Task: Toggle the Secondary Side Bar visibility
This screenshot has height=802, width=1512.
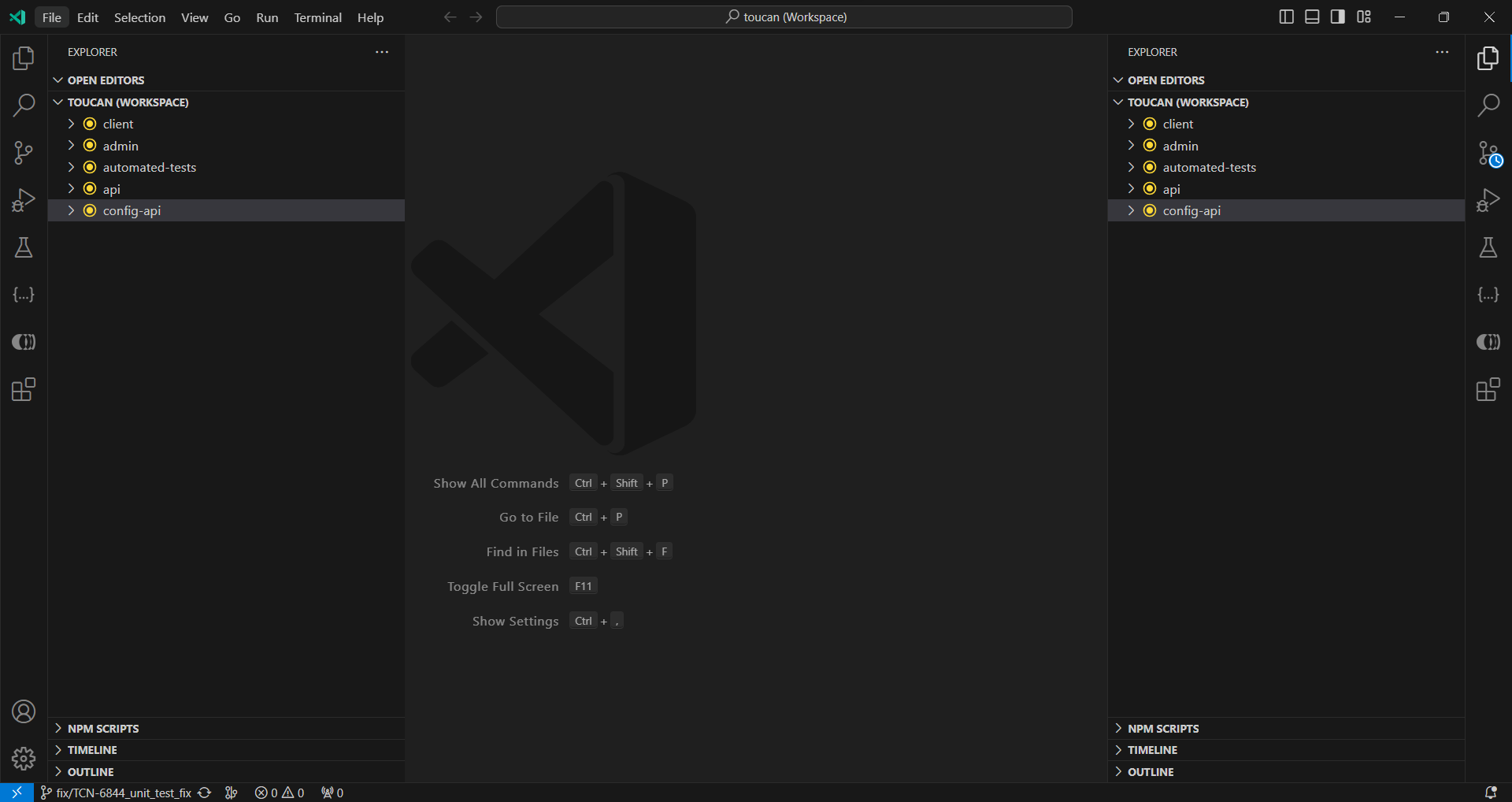Action: click(1337, 16)
